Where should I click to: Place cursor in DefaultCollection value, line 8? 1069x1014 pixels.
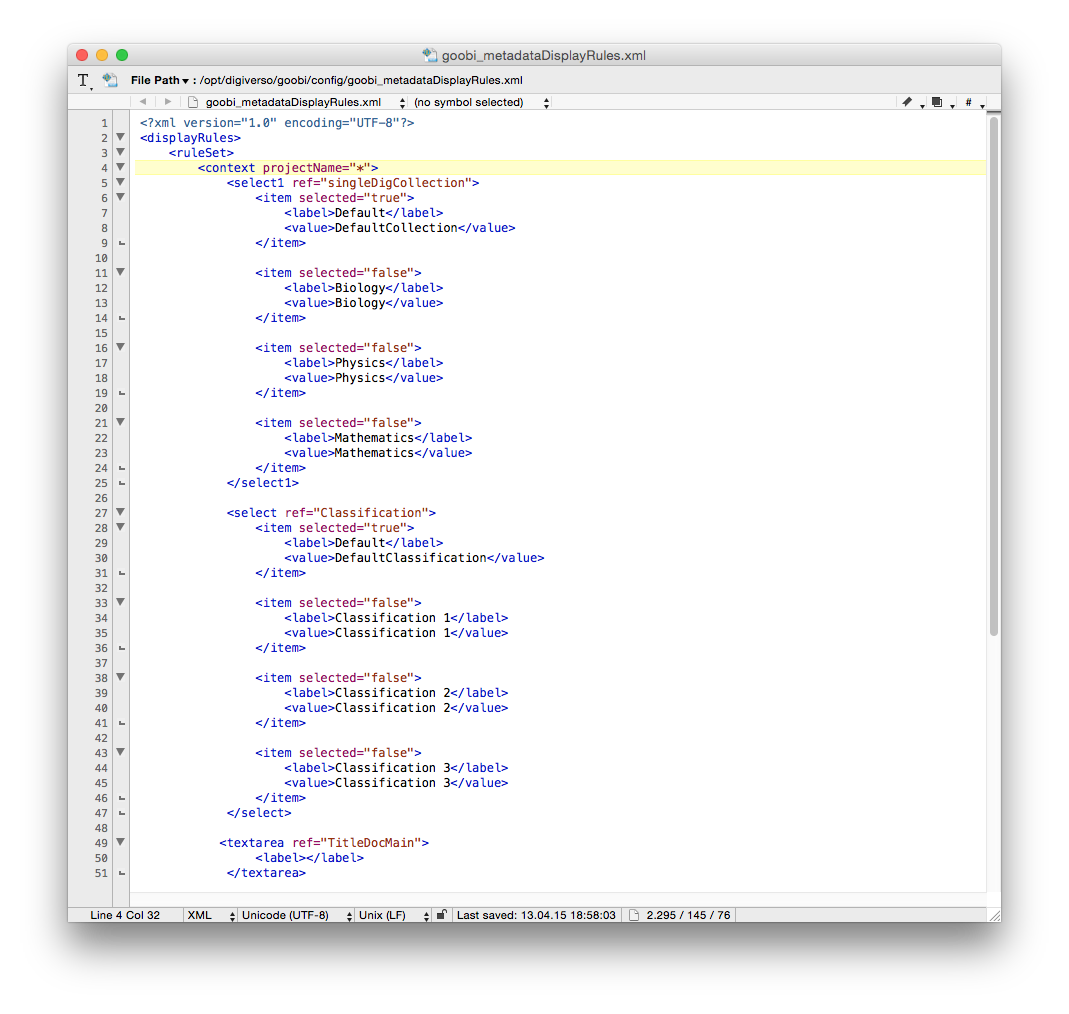tap(396, 228)
